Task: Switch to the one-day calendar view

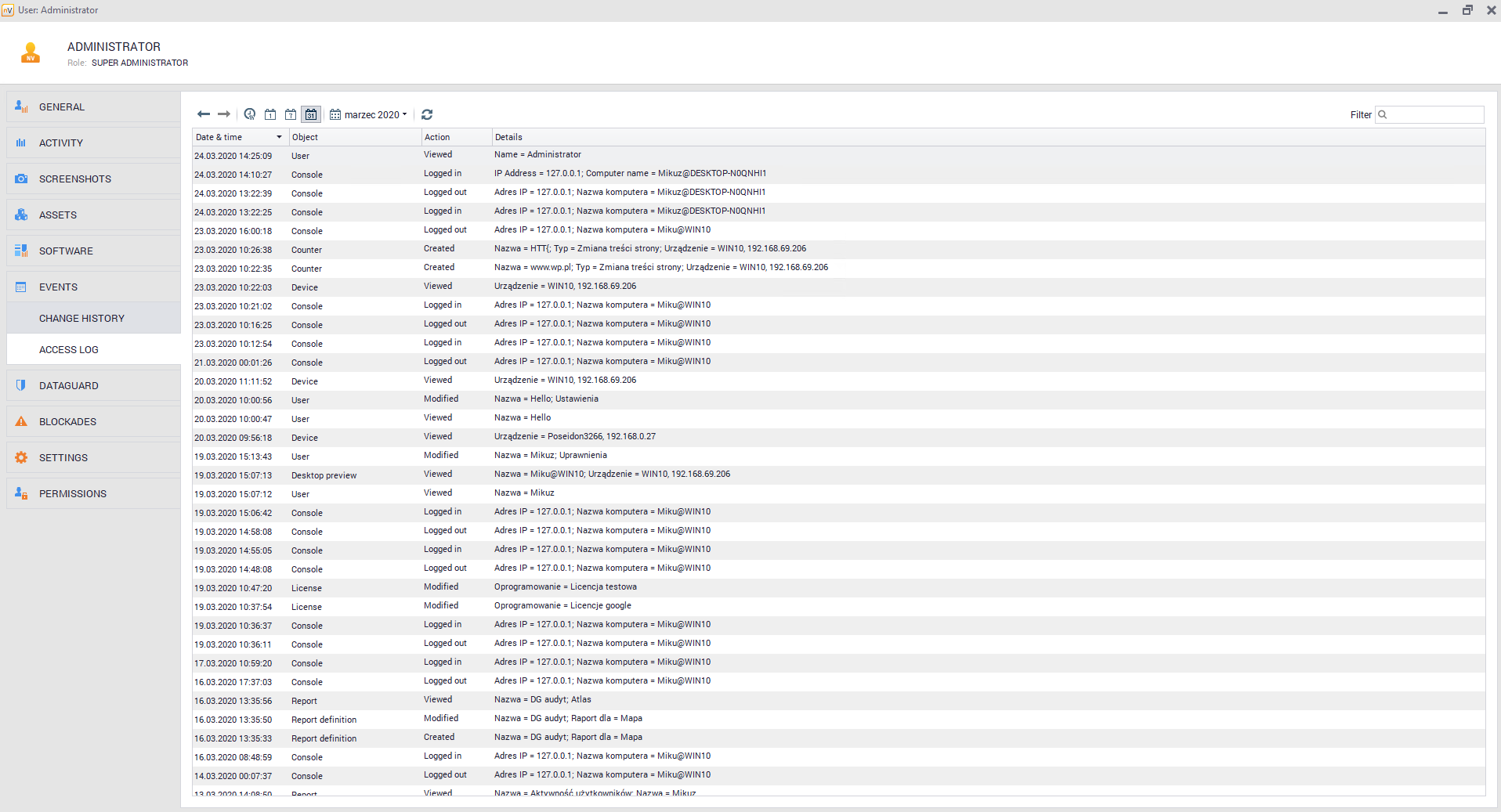Action: (270, 114)
